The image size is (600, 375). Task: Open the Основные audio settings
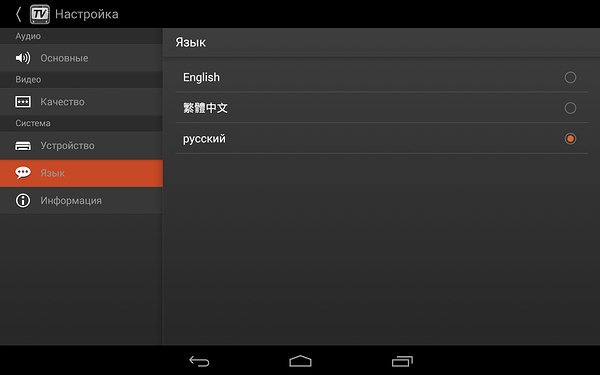pos(81,58)
